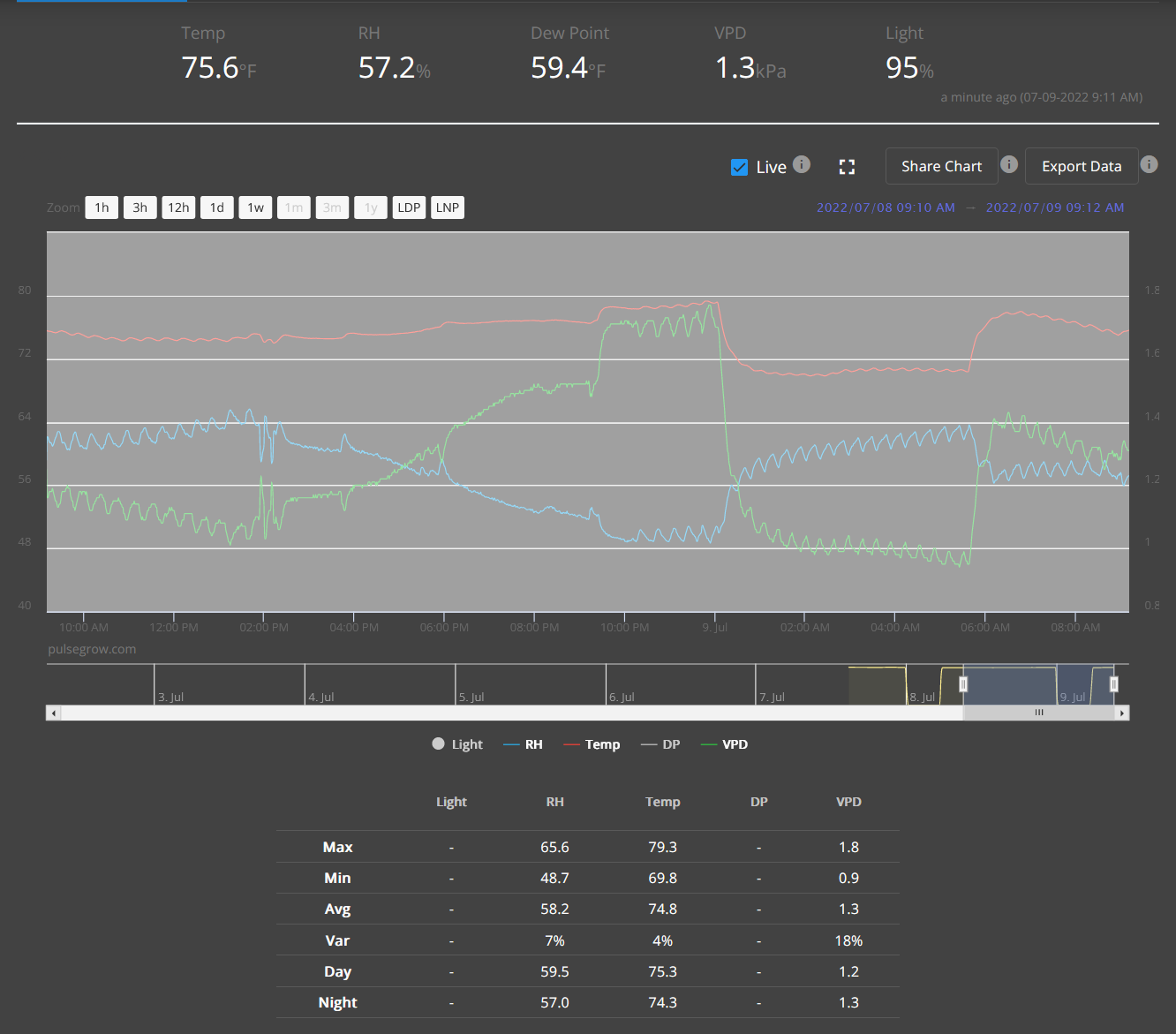Click the VPD 1.3 kPa reading

[x=750, y=67]
